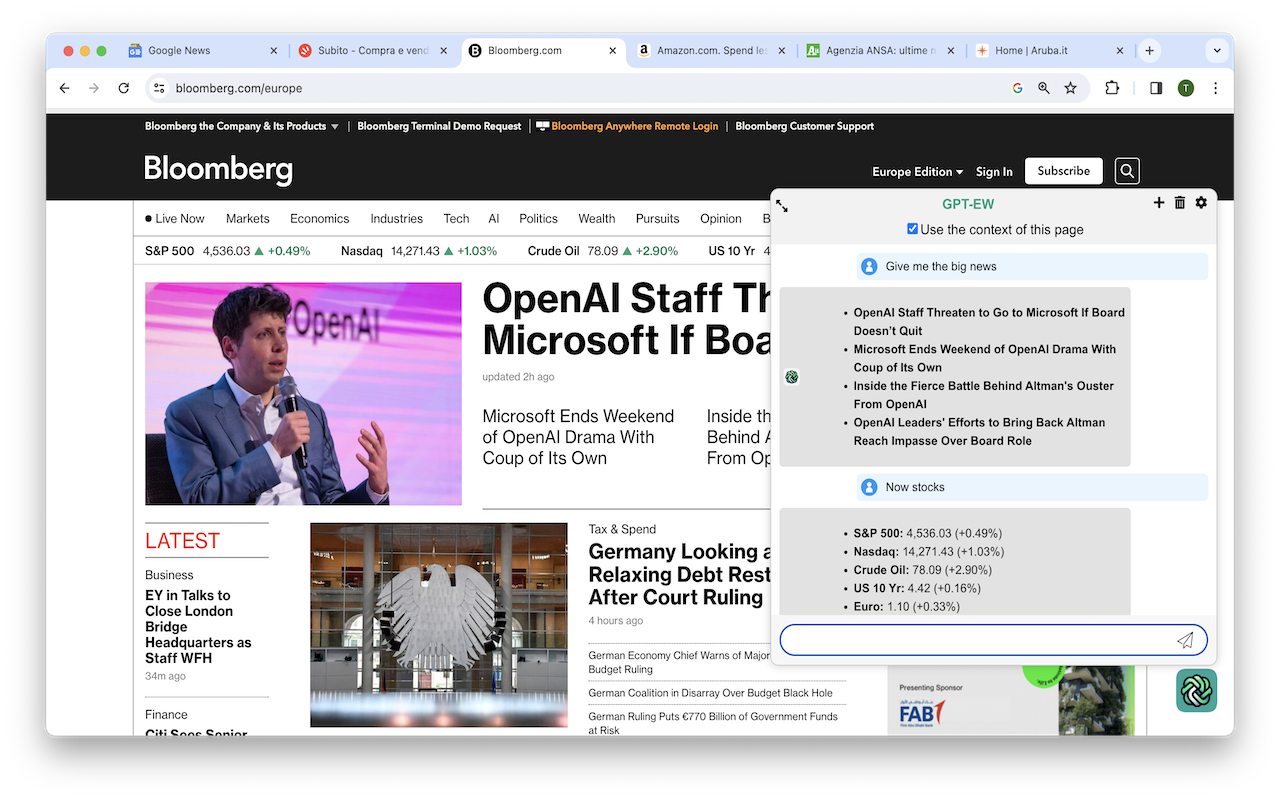This screenshot has height=800, width=1280.
Task: Close the Bloomberg.com tab
Action: point(613,50)
